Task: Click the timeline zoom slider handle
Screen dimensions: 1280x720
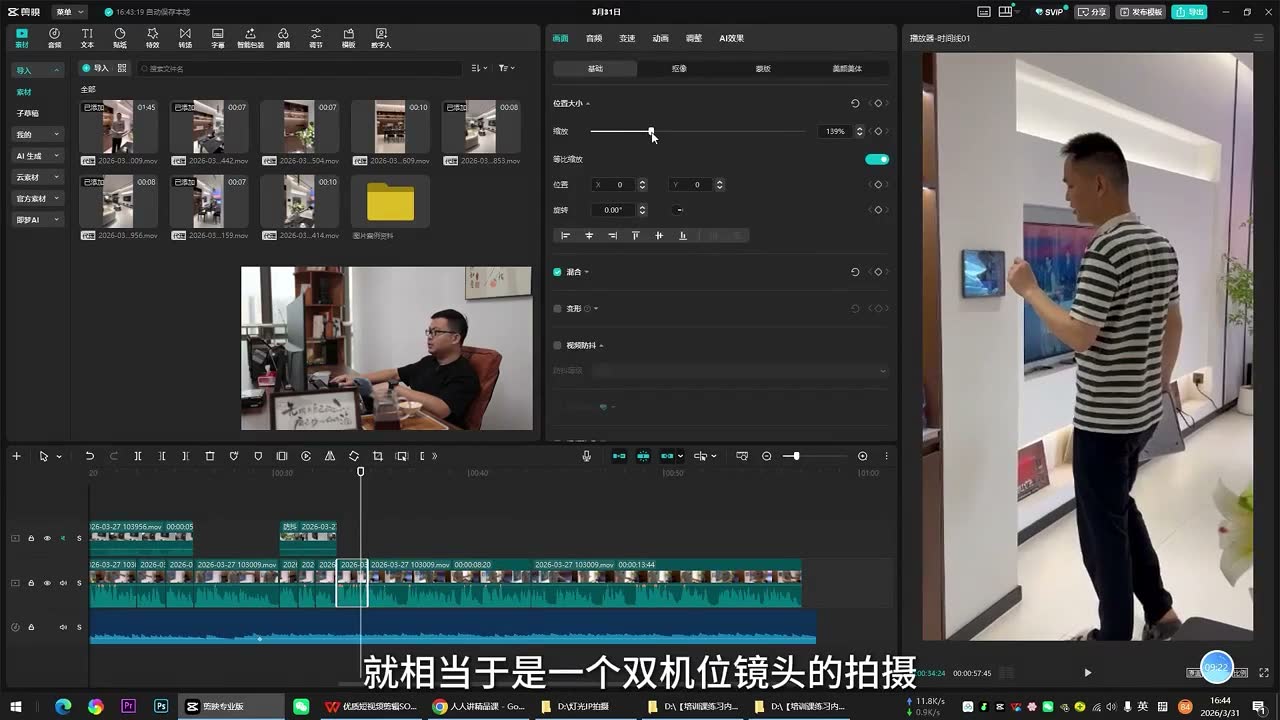Action: click(x=796, y=456)
